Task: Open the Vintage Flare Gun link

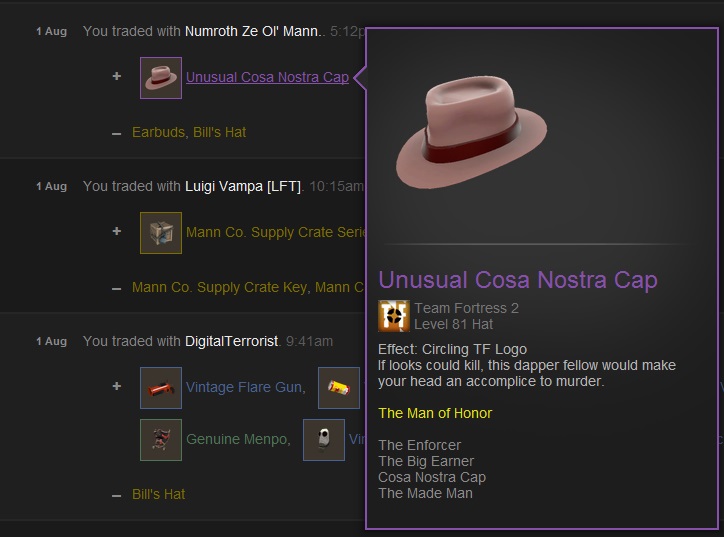Action: tap(246, 387)
